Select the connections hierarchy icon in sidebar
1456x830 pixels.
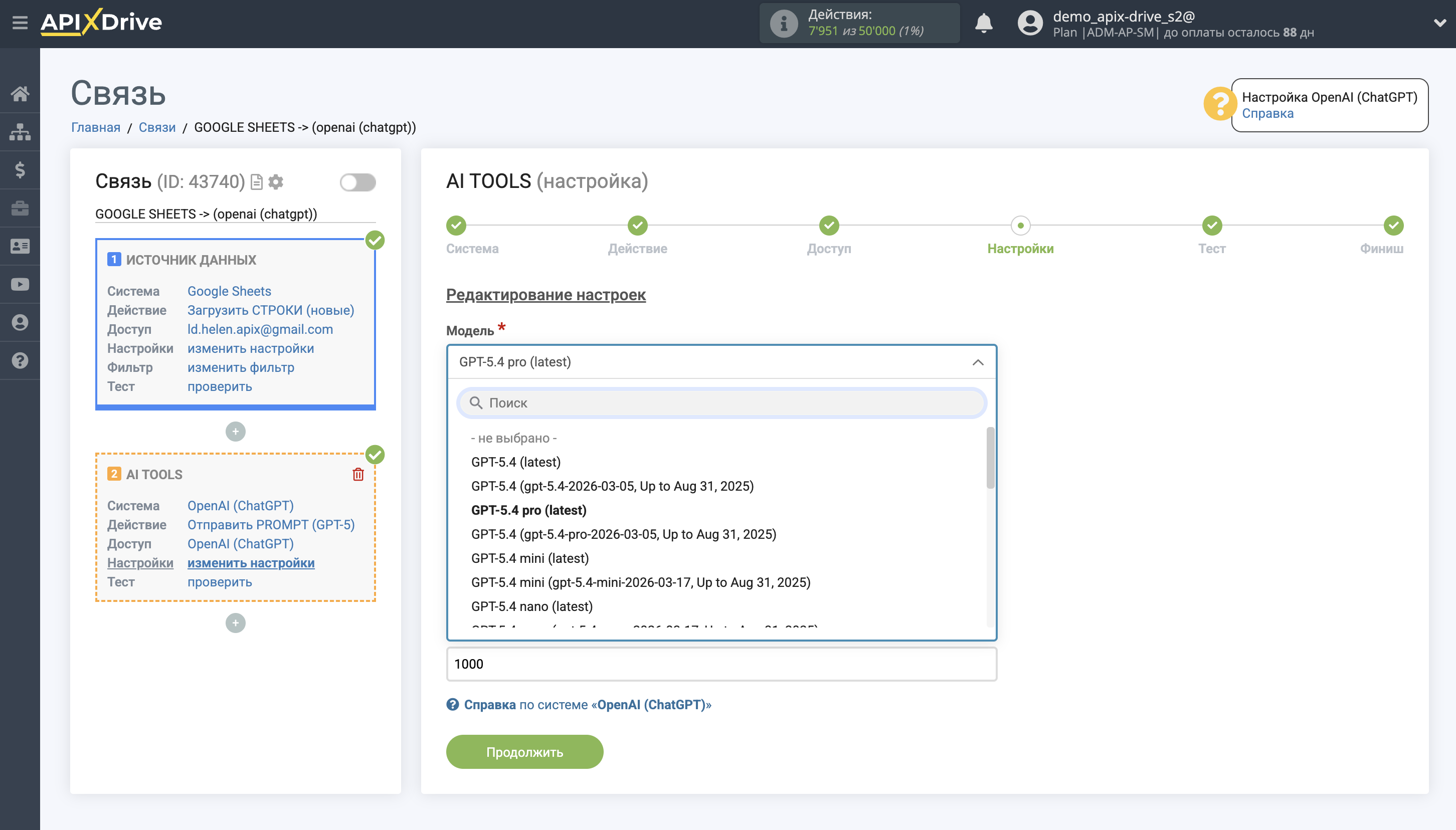(21, 132)
